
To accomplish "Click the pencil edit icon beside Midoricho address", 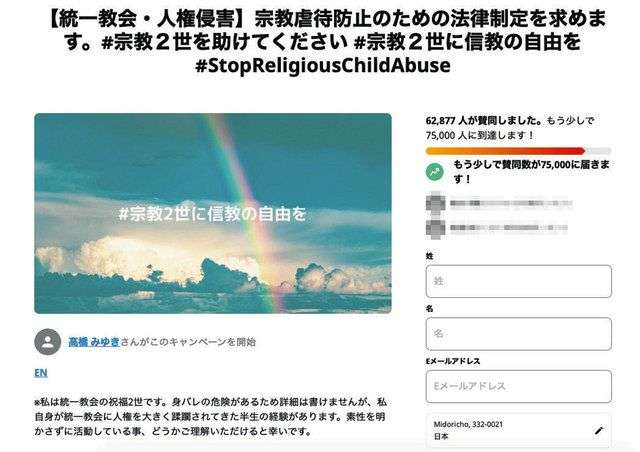I will coord(599,430).
